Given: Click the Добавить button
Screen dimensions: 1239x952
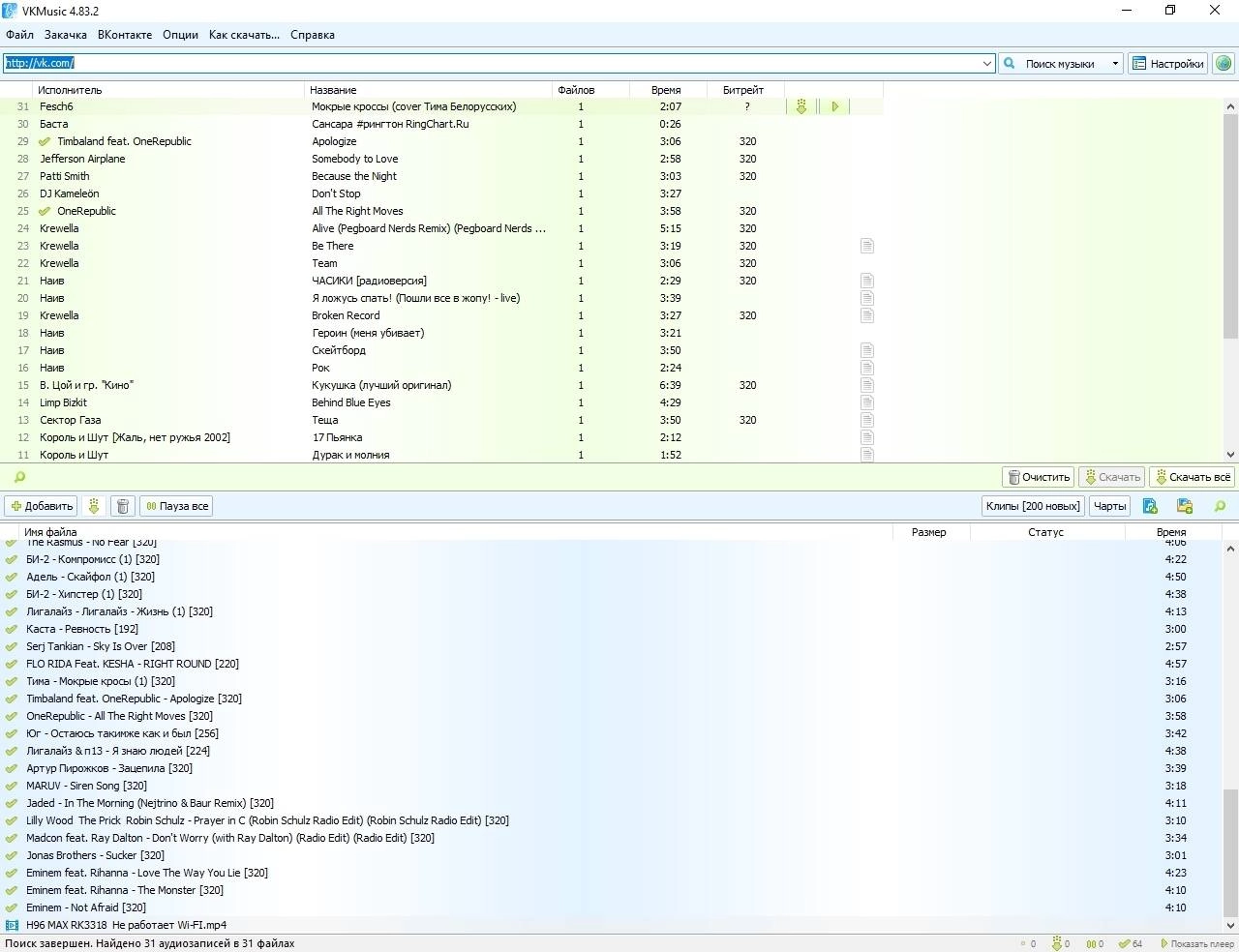Looking at the screenshot, I should 42,506.
